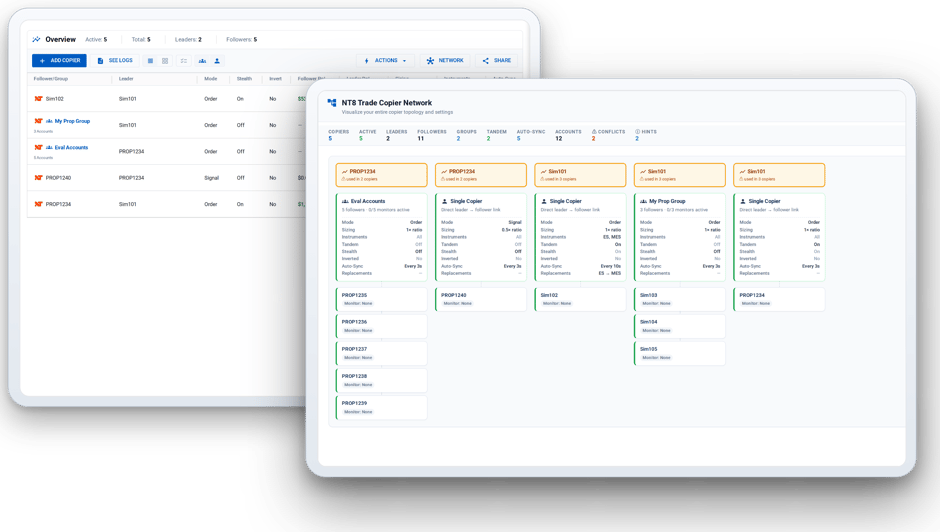Filter by single copier person icon
Viewport: 940px width, 532px height.
click(x=217, y=61)
